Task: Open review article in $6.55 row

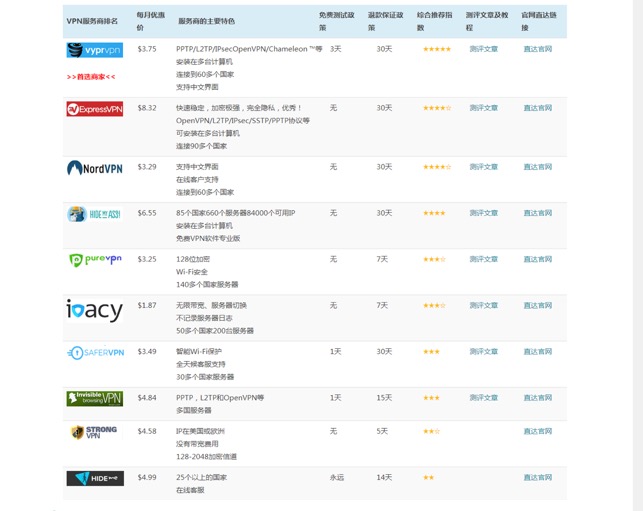Action: point(484,213)
